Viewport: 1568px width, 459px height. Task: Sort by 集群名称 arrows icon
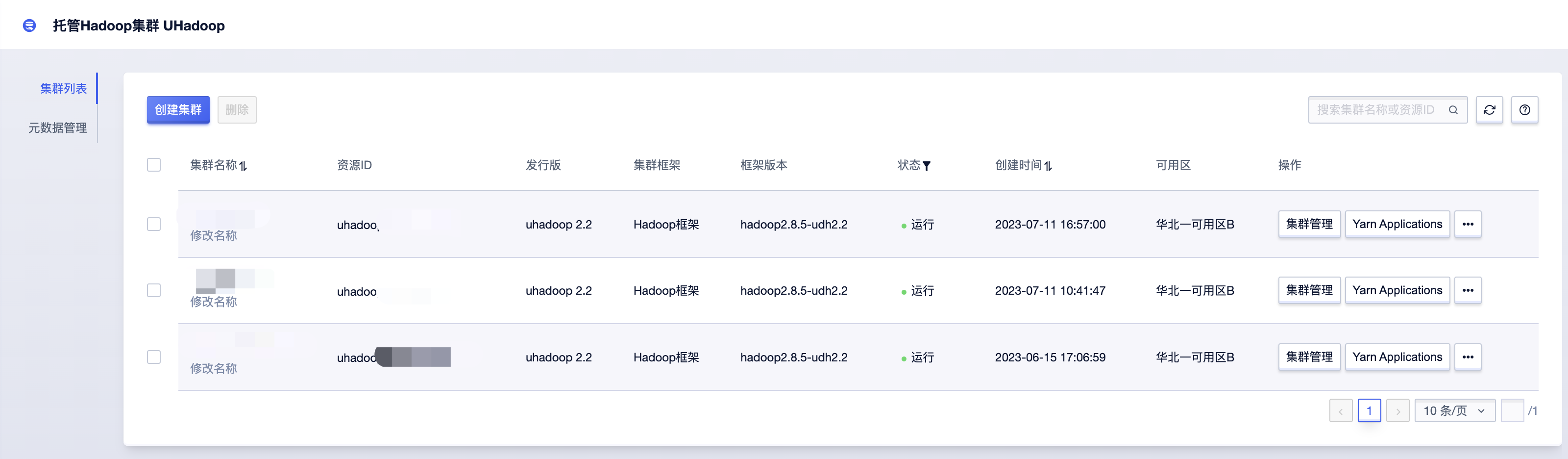[x=243, y=166]
